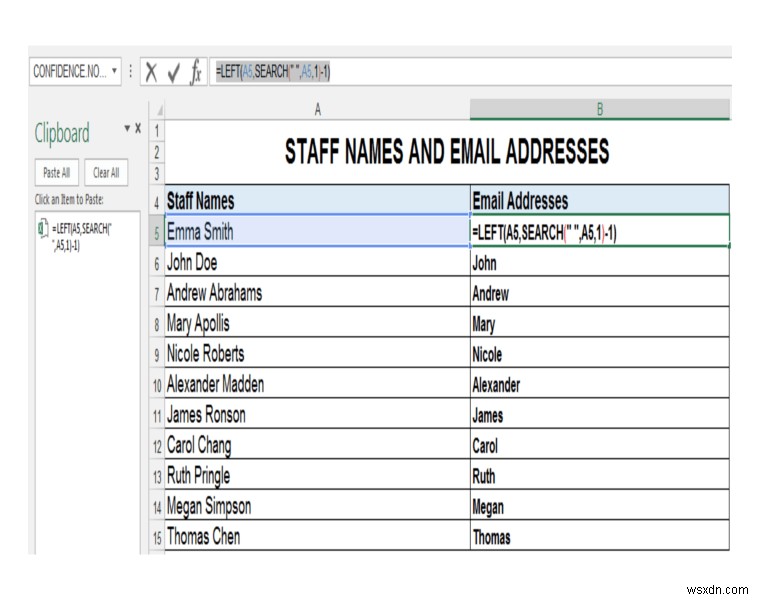Cancel the formula entry with X icon
The width and height of the screenshot is (760, 600).
click(151, 72)
